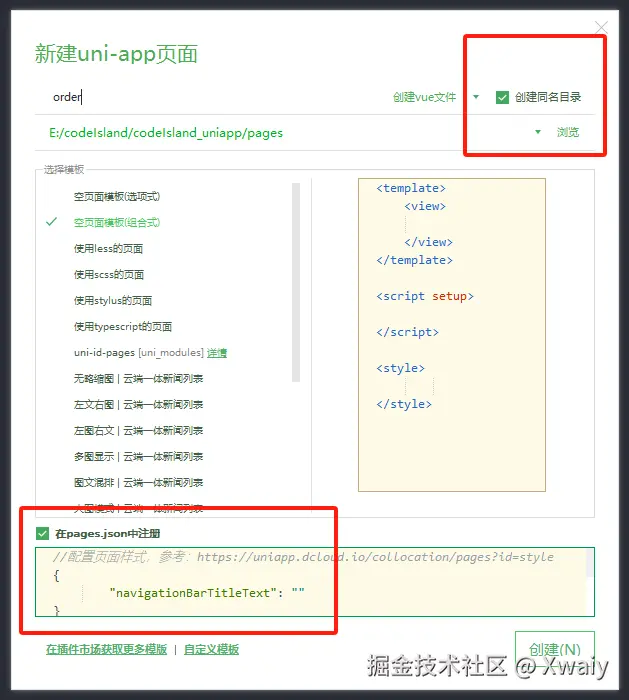Open the create vue file type dropdown arrow
This screenshot has height=700, width=629.
click(476, 97)
